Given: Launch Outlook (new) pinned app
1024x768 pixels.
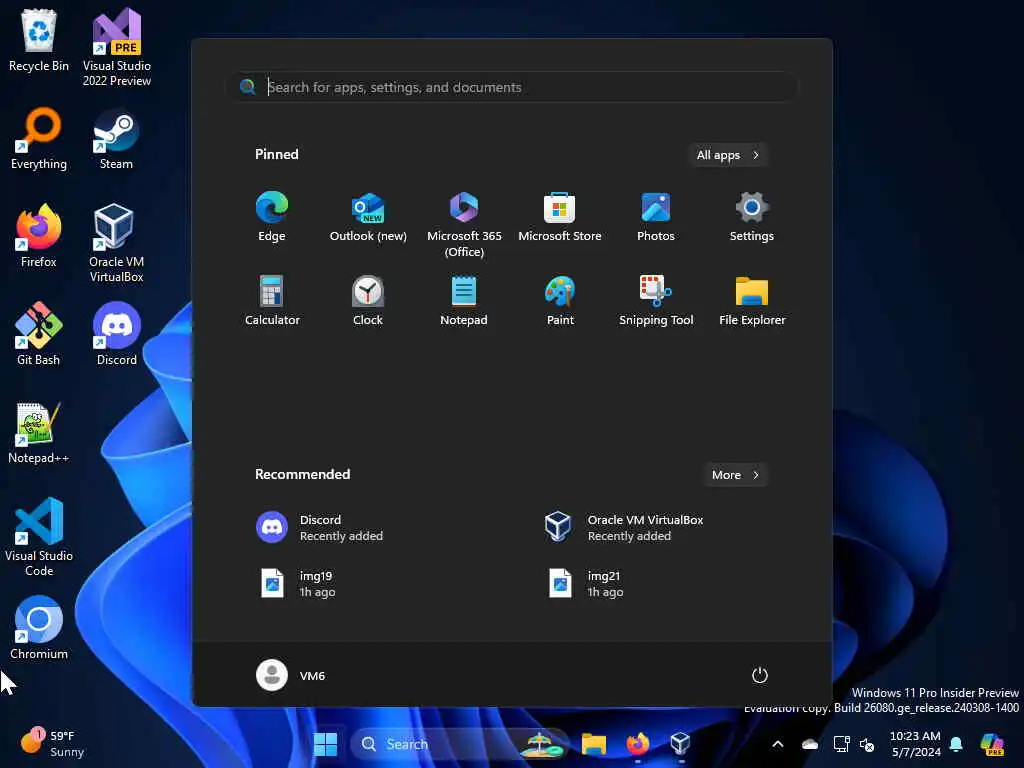Looking at the screenshot, I should pyautogui.click(x=368, y=217).
